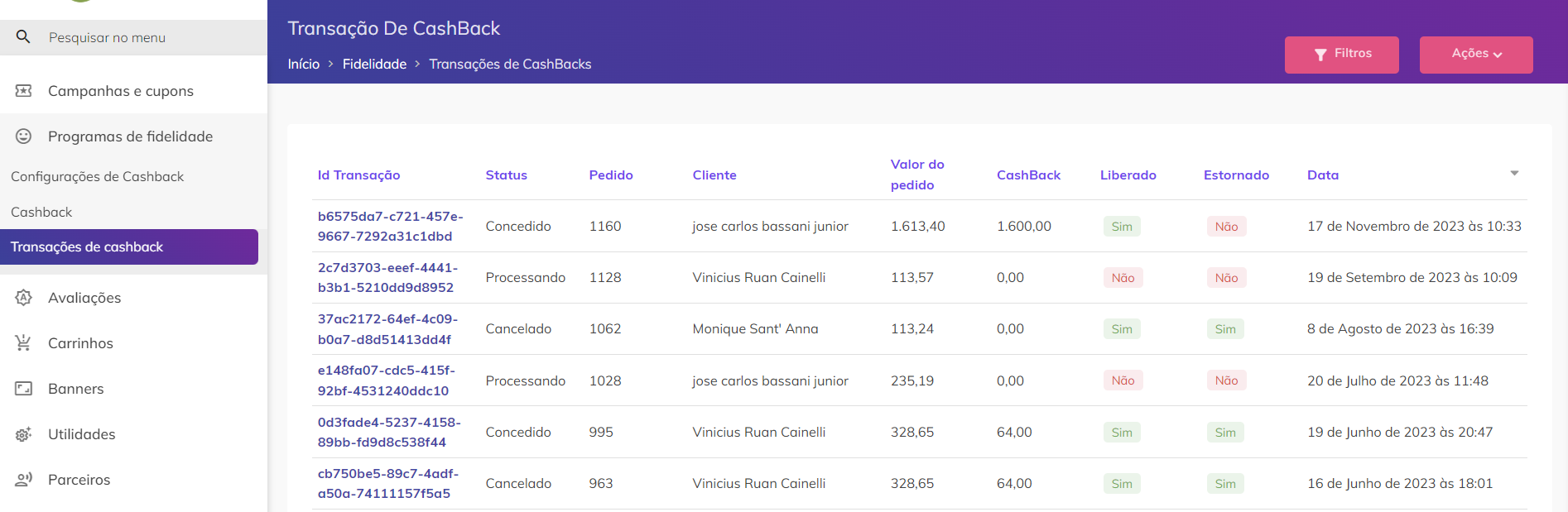The height and width of the screenshot is (512, 1568).
Task: Click client Monique Sant' Anna cell
Action: tap(755, 329)
